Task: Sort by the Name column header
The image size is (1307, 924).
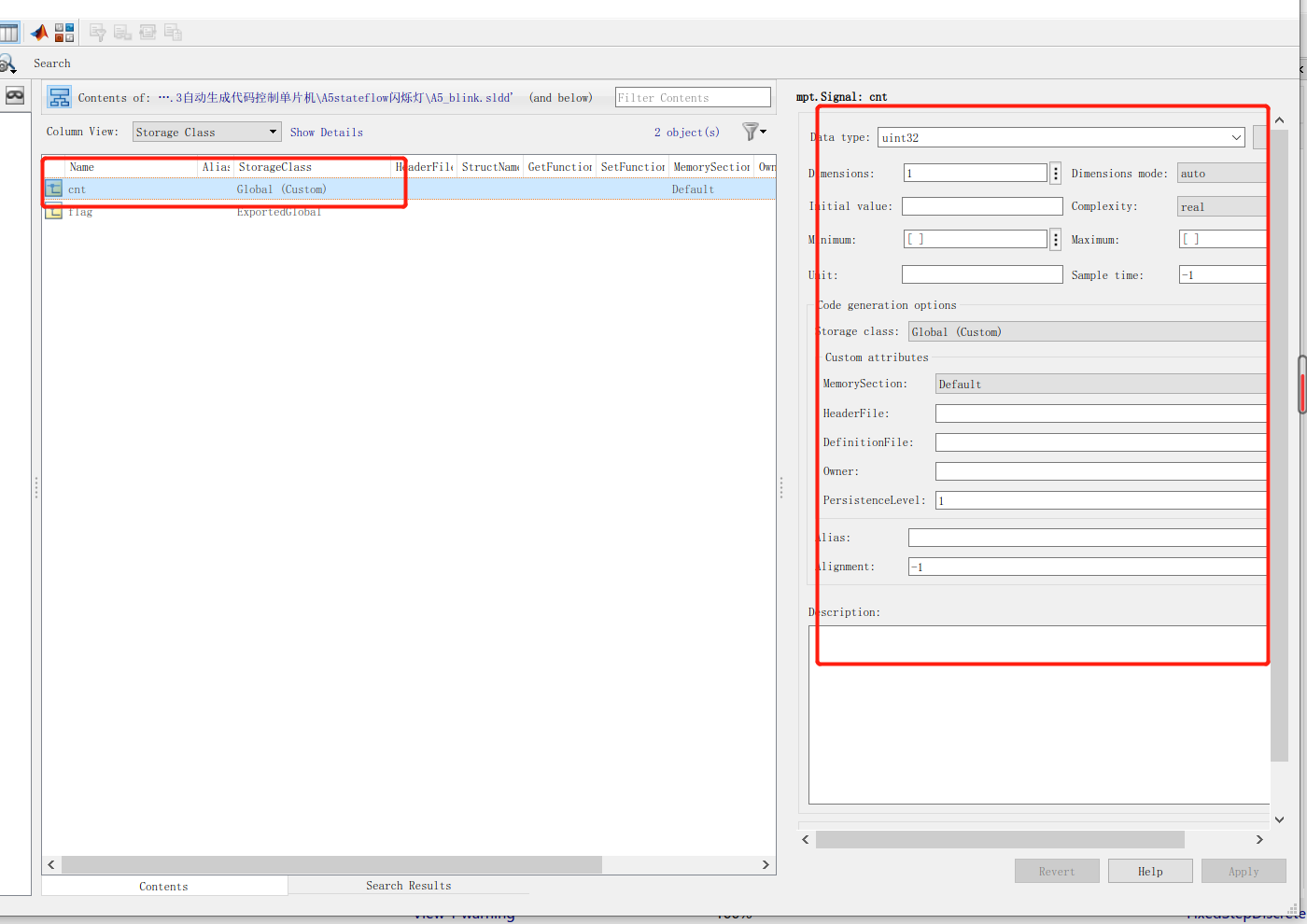Action: pyautogui.click(x=132, y=167)
